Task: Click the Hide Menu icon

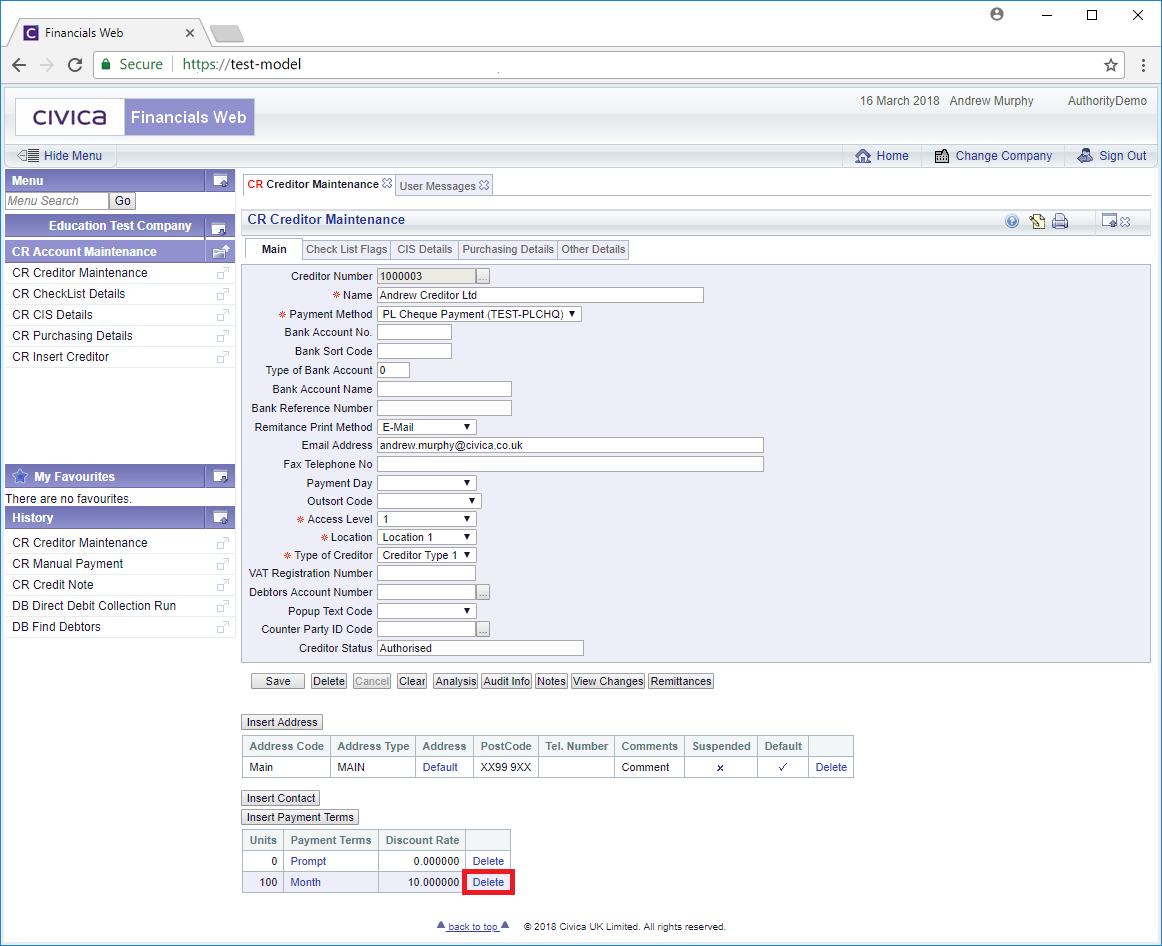Action: click(28, 156)
